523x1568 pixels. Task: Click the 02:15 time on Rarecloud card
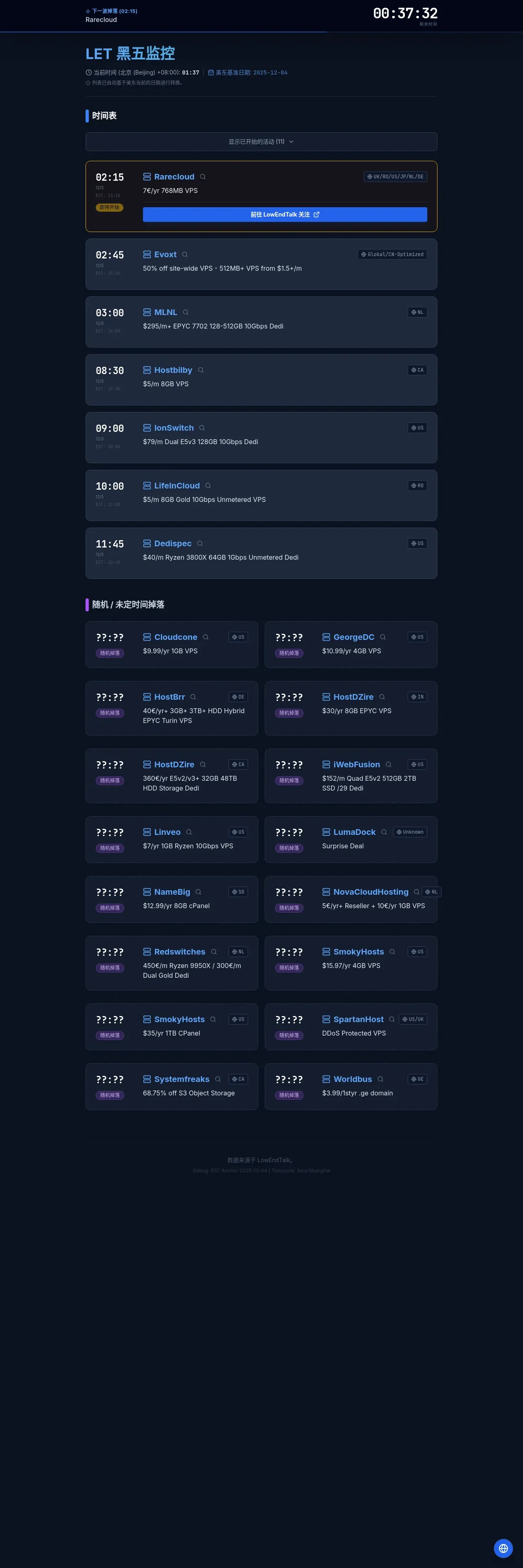(x=110, y=177)
